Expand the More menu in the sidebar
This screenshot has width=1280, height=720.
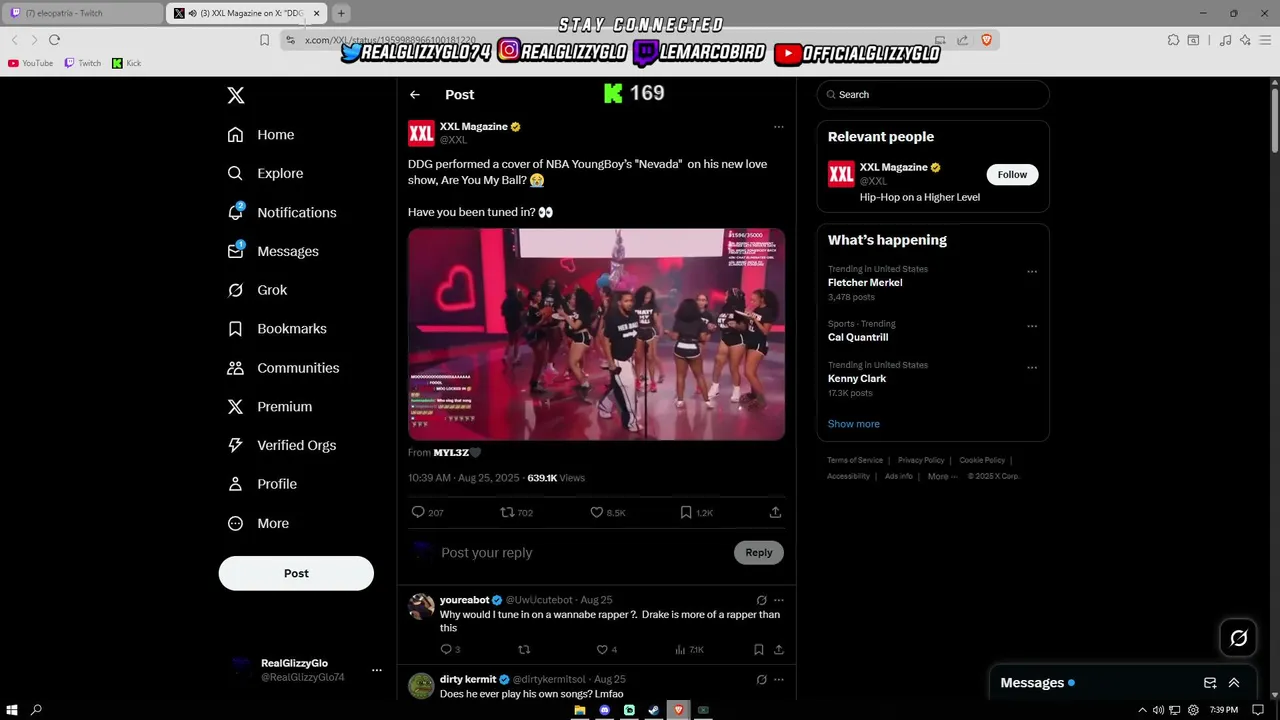click(258, 523)
